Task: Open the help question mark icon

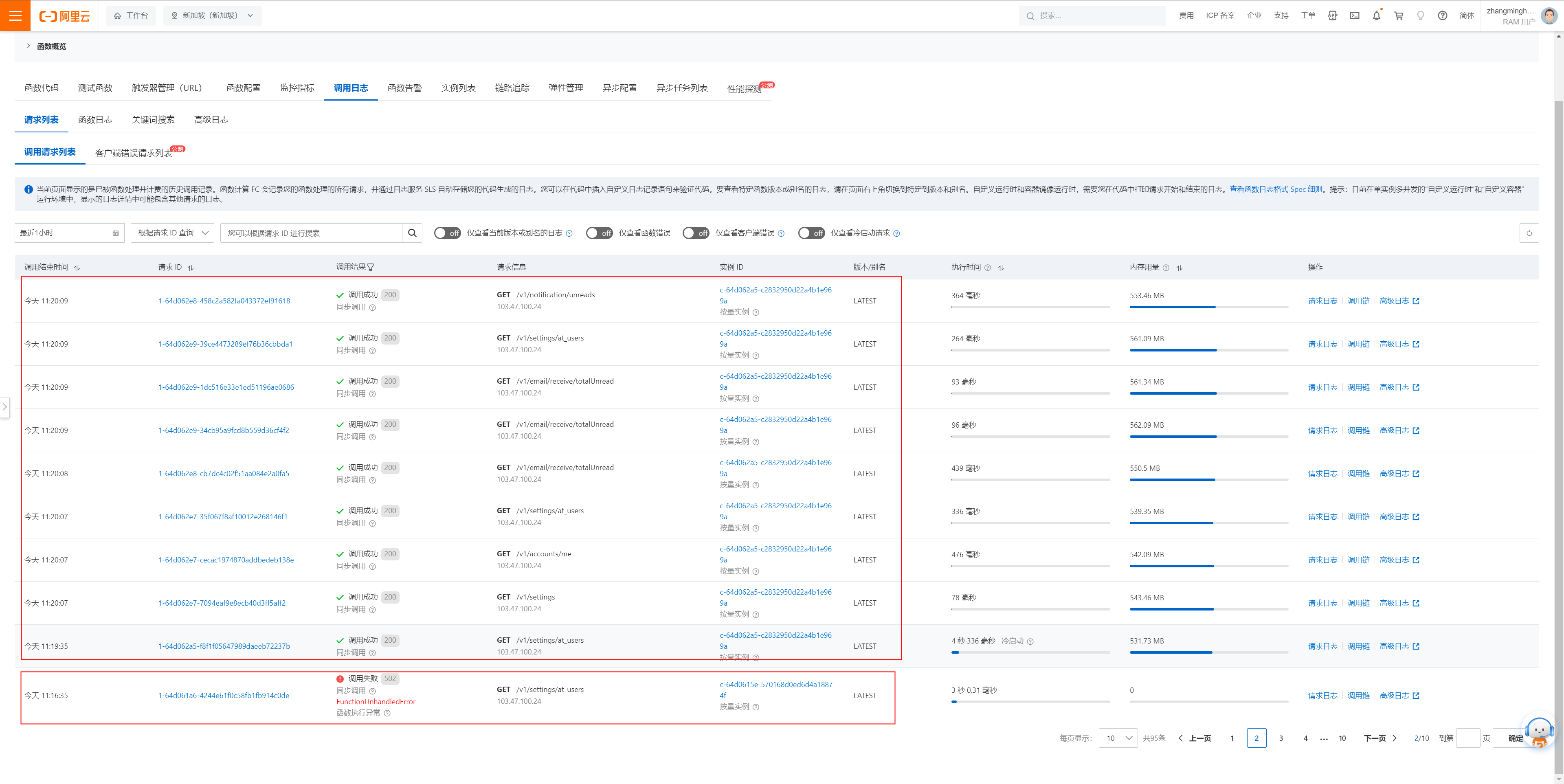Action: coord(1443,16)
